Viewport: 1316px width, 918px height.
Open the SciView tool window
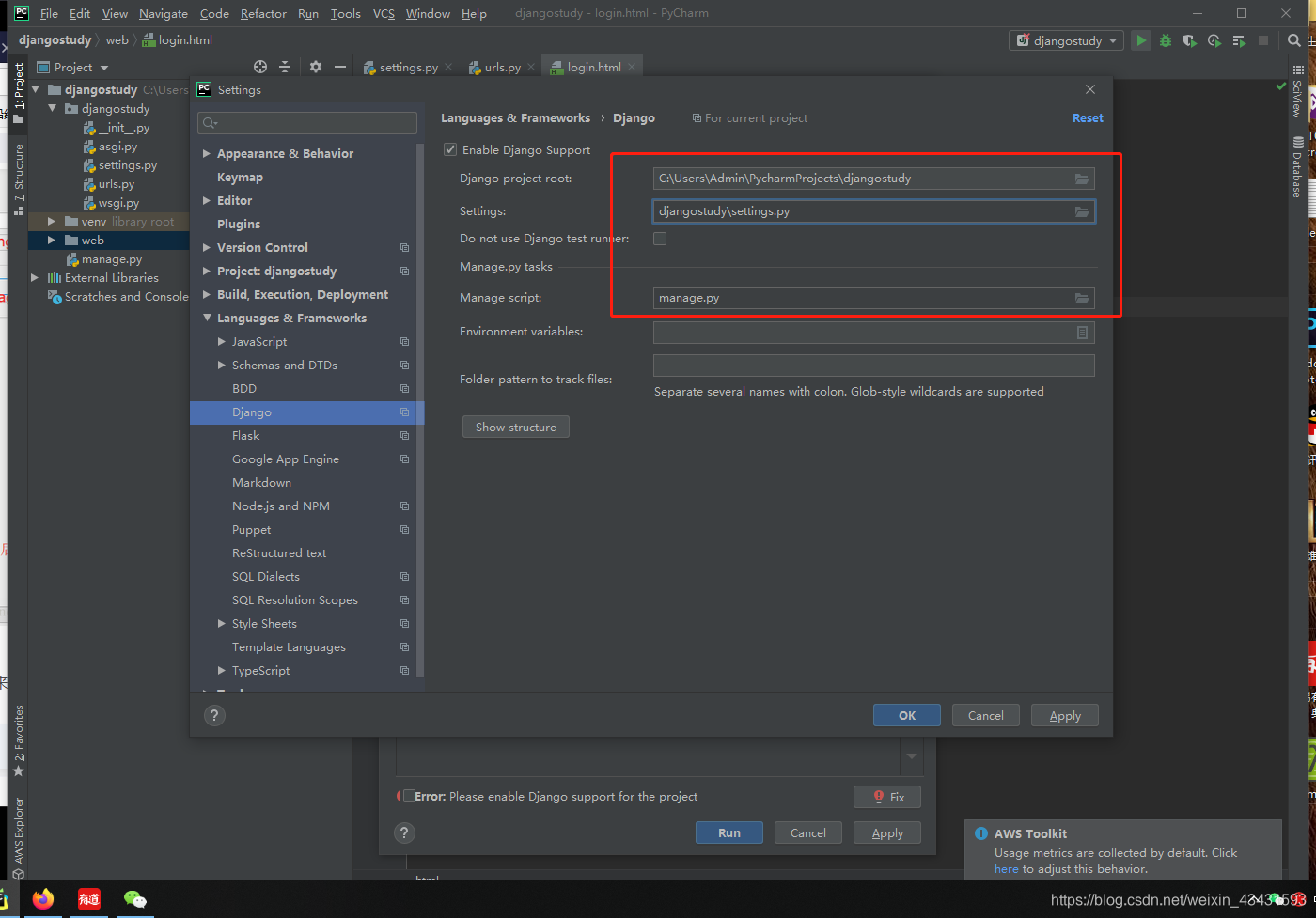click(x=1297, y=92)
